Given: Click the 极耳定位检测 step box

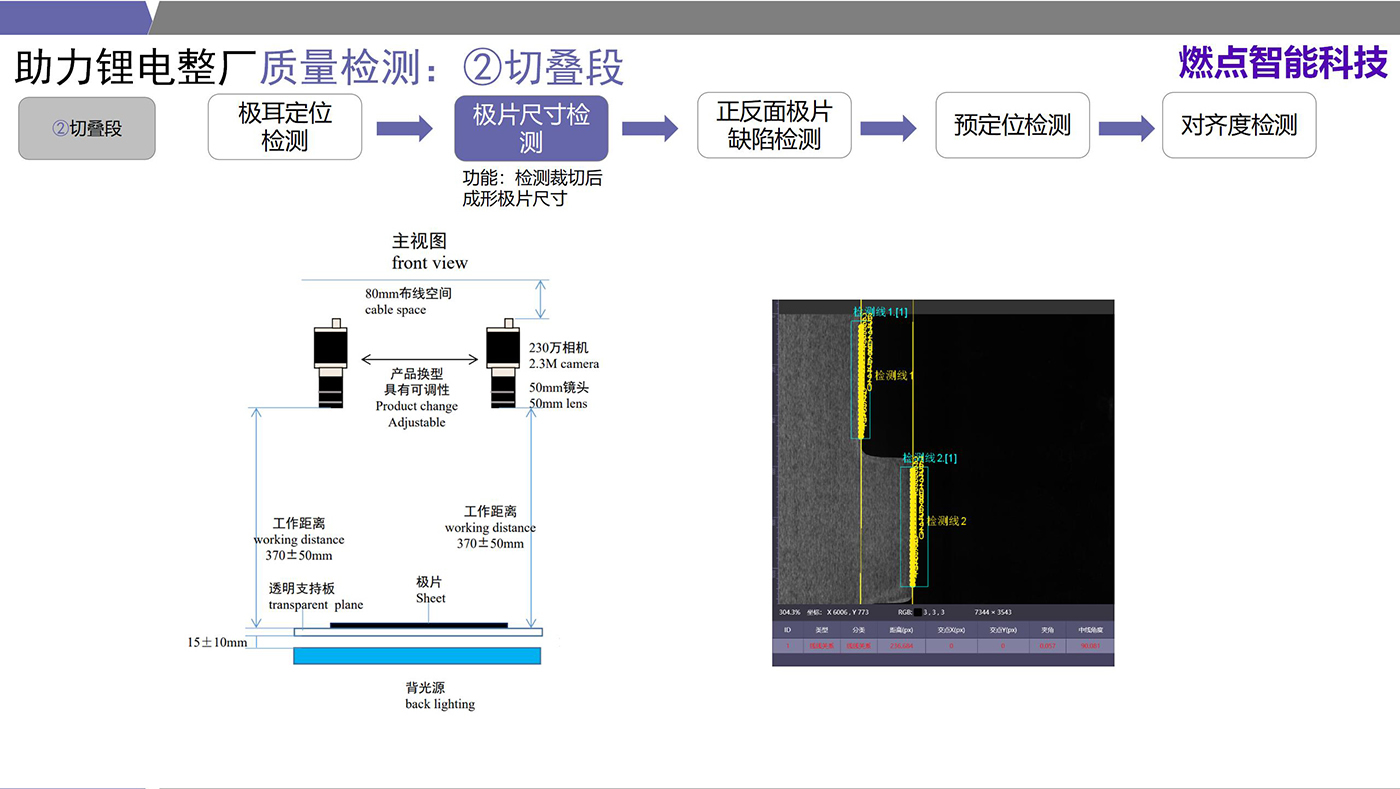Looking at the screenshot, I should tap(285, 127).
